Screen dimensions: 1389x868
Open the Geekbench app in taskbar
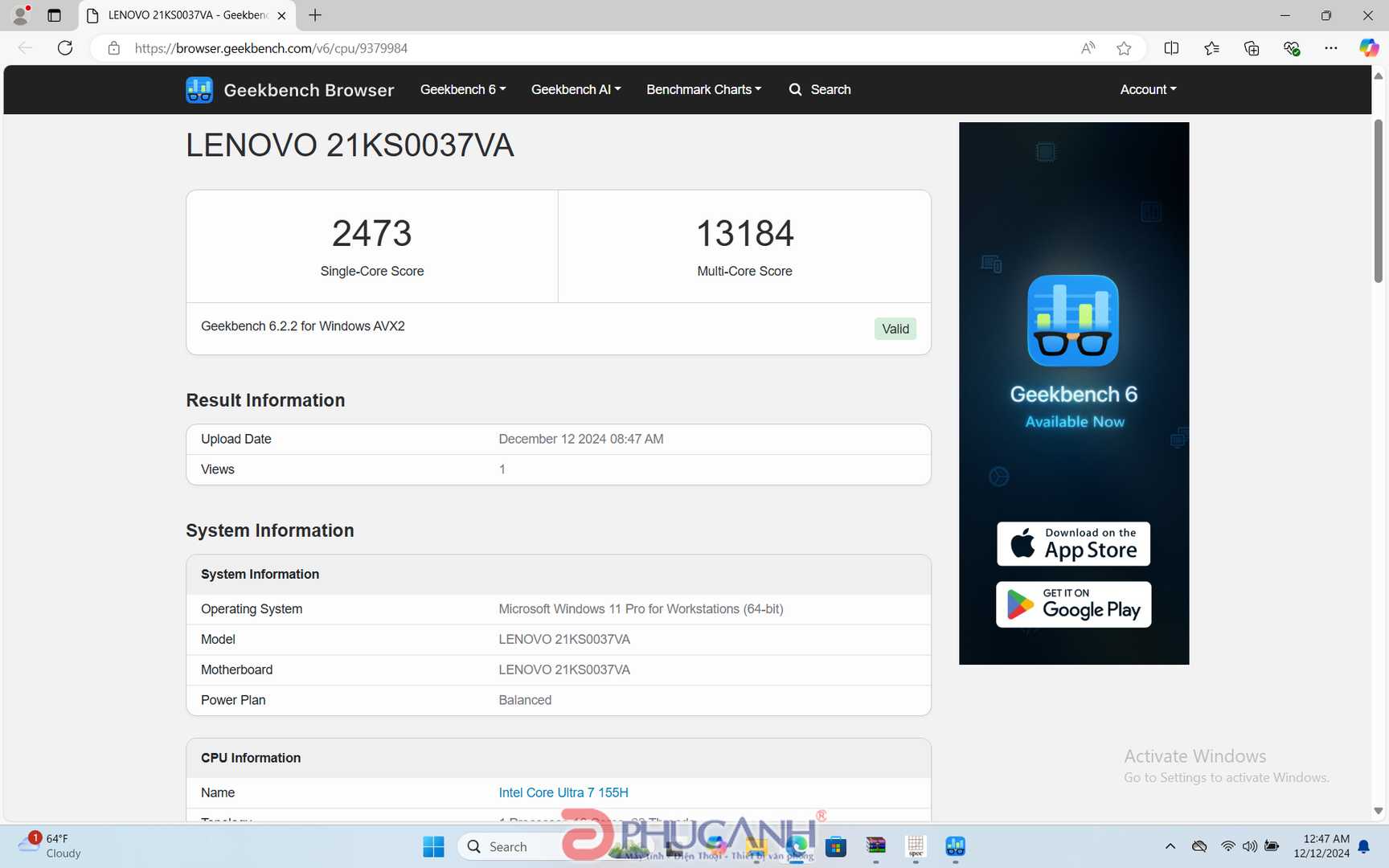tap(955, 846)
